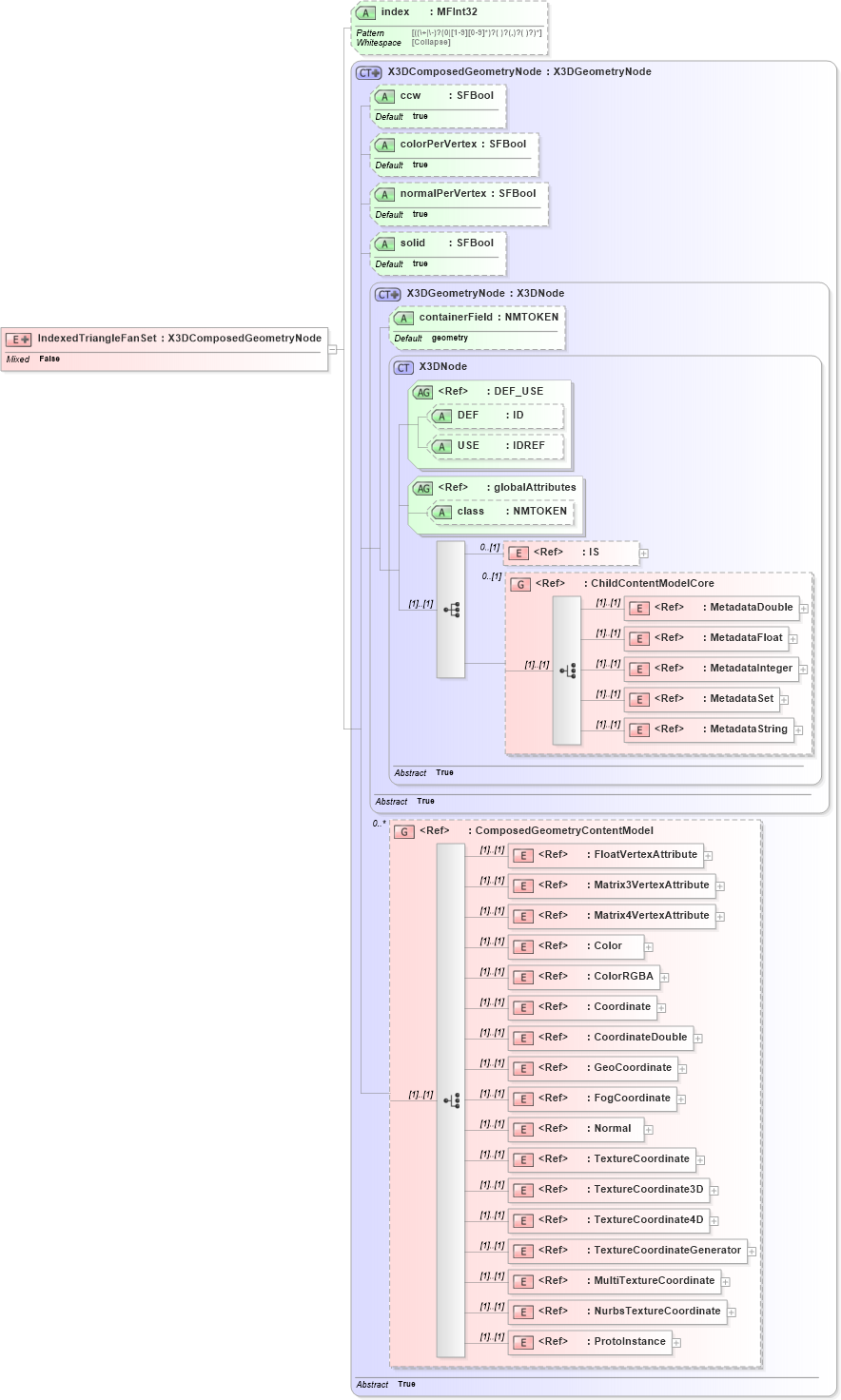
Task: Click the attribute icon beside ccw
Action: (x=384, y=96)
